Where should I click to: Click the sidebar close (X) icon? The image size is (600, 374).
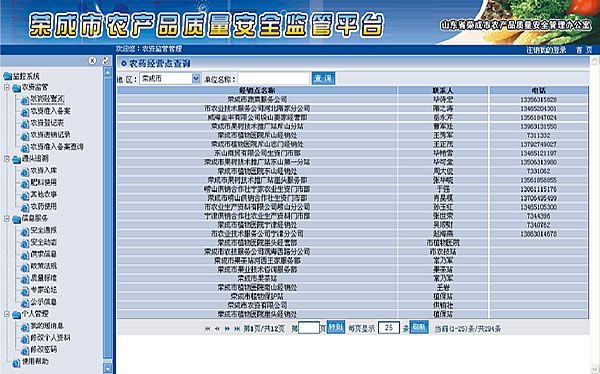(x=92, y=60)
